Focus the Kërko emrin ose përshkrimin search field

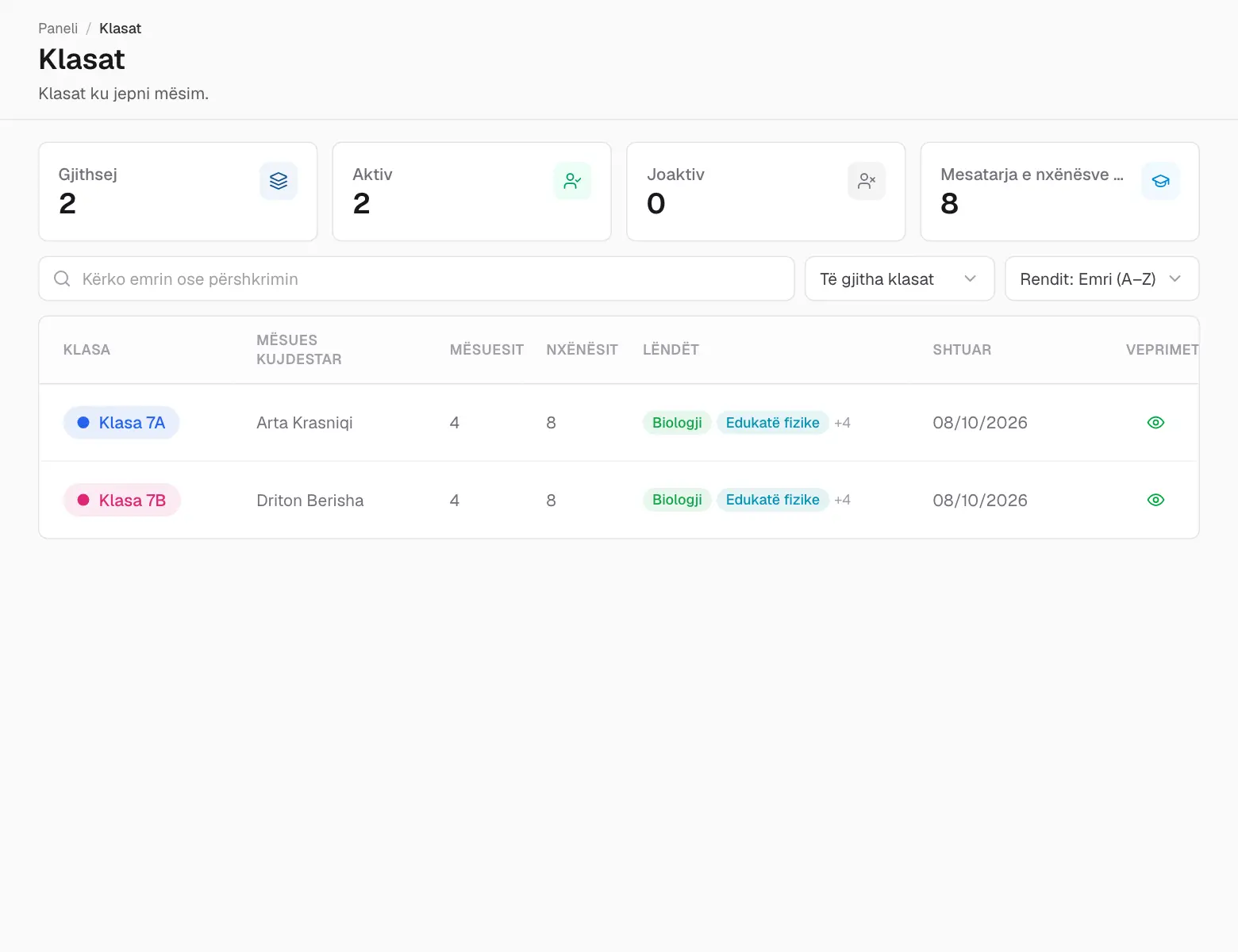coord(417,278)
